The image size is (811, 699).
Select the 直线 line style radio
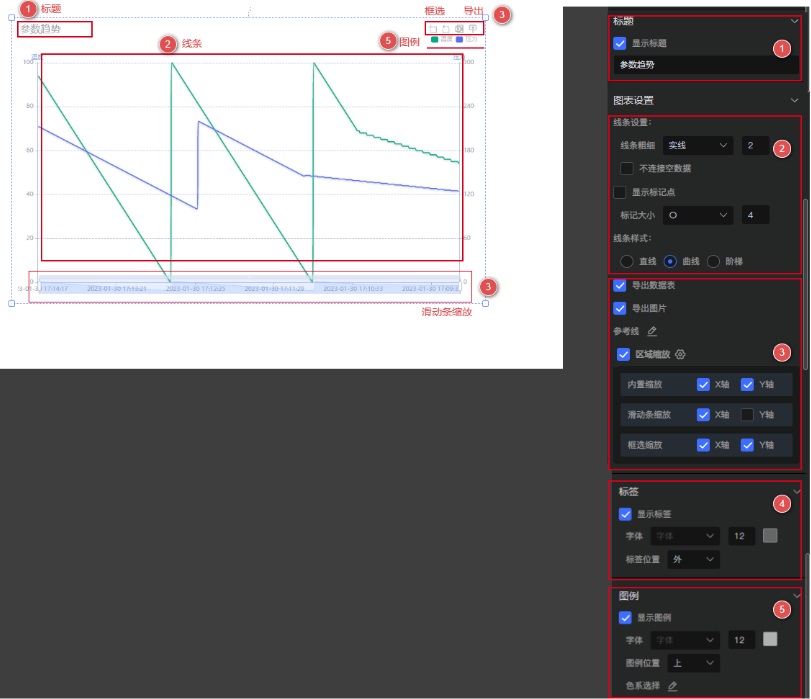(x=627, y=261)
